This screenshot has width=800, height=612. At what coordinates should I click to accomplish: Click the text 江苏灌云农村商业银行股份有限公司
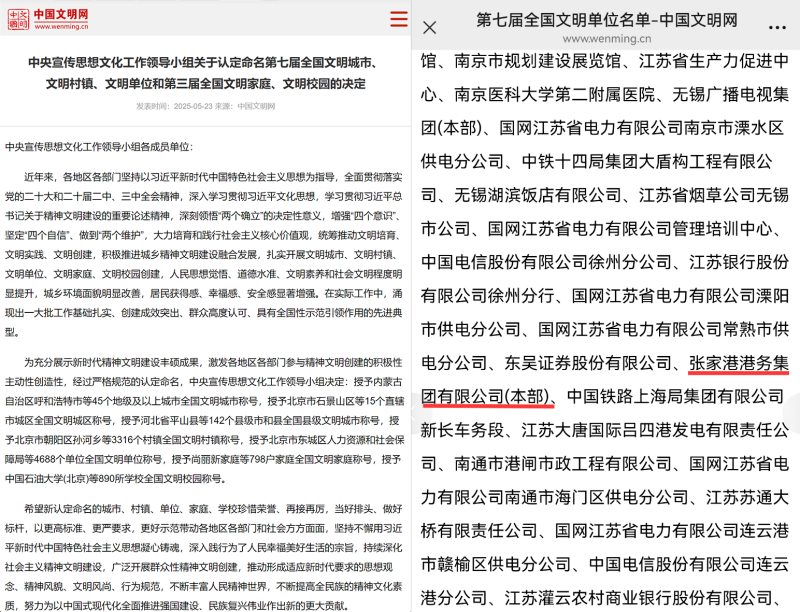tap(638, 598)
